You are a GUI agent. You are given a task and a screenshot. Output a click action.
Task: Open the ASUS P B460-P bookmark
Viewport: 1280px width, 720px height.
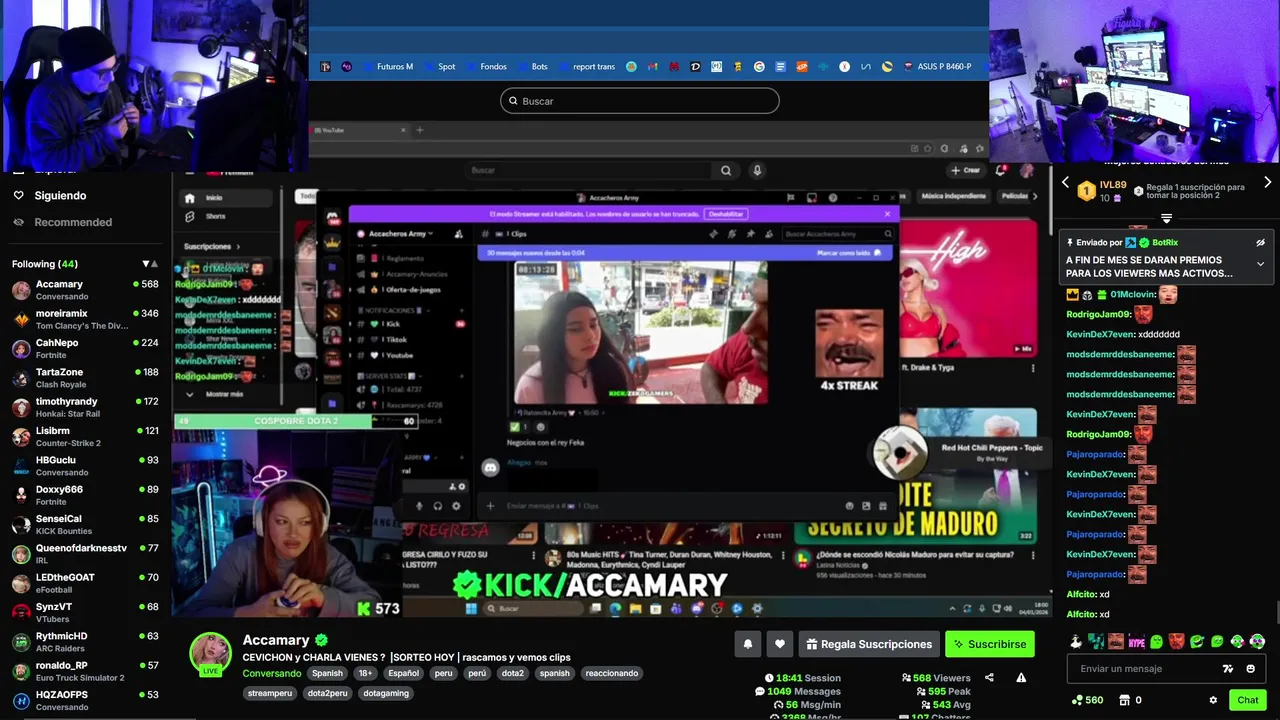tap(937, 67)
